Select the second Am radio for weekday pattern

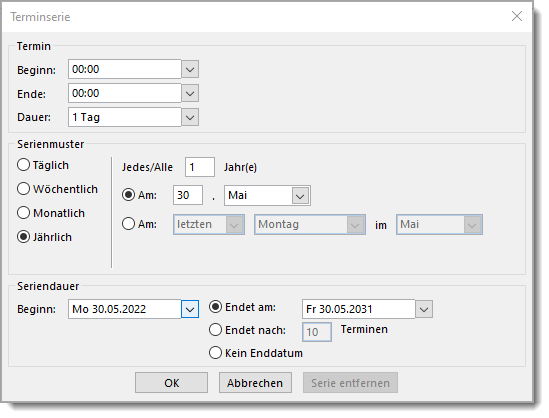(x=128, y=223)
